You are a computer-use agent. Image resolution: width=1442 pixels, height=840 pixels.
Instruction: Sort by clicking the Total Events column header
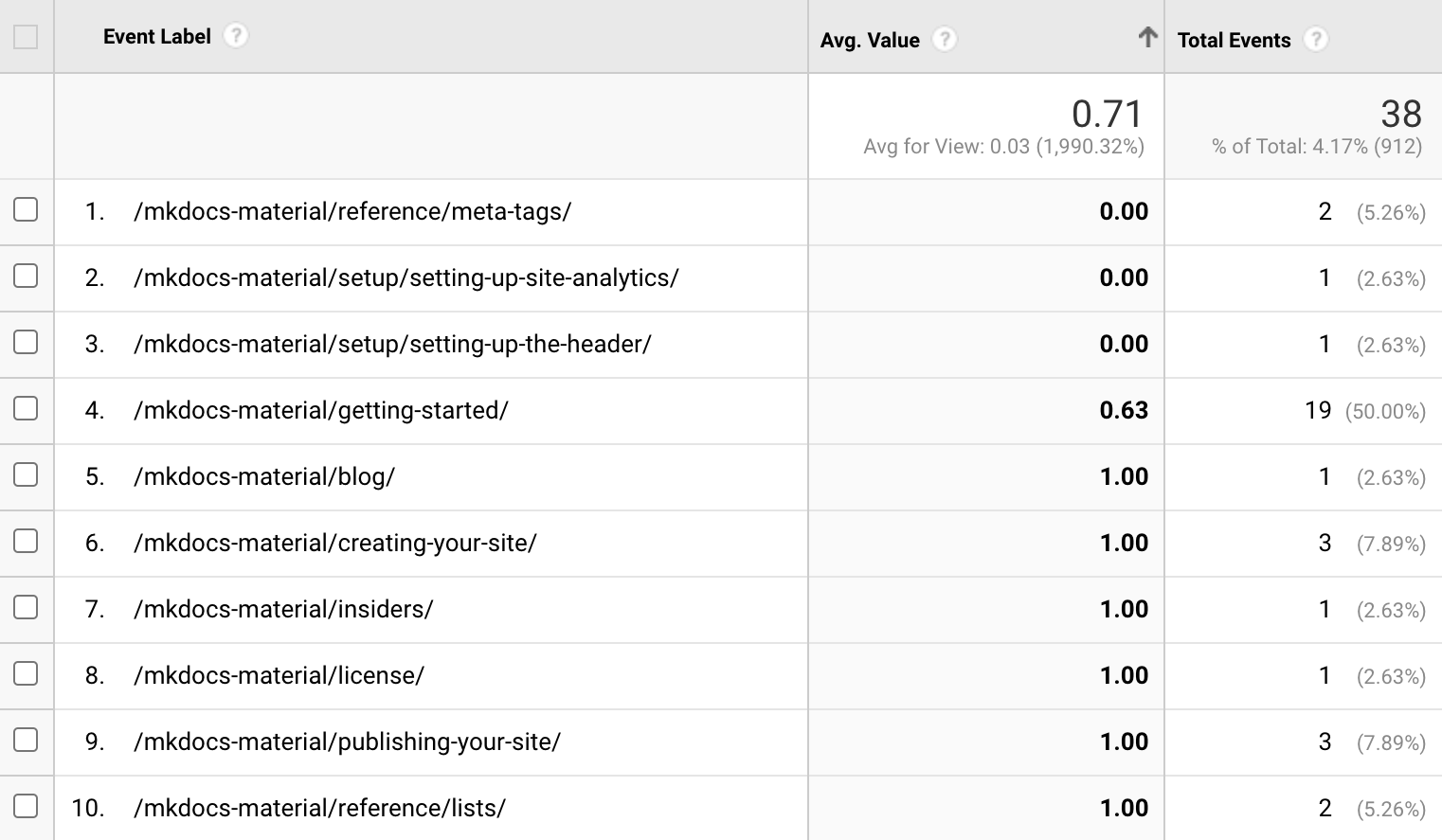1234,40
